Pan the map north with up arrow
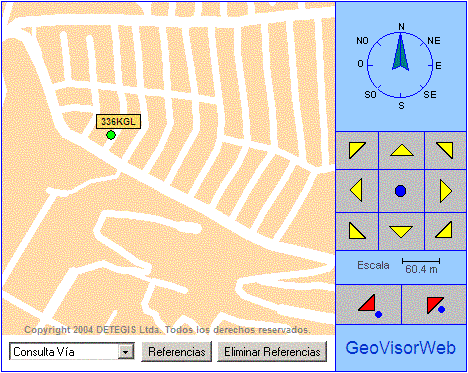Viewport: 468px width, 373px height. click(x=402, y=151)
